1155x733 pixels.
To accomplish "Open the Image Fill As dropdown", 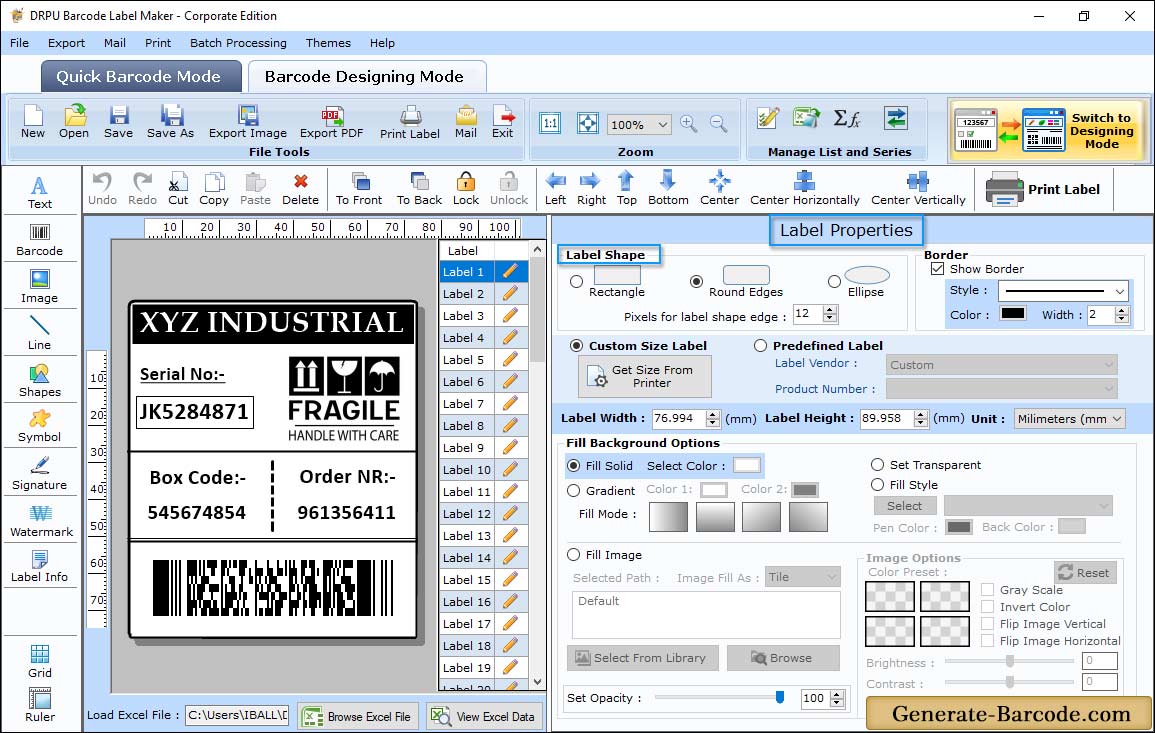I will click(x=803, y=577).
